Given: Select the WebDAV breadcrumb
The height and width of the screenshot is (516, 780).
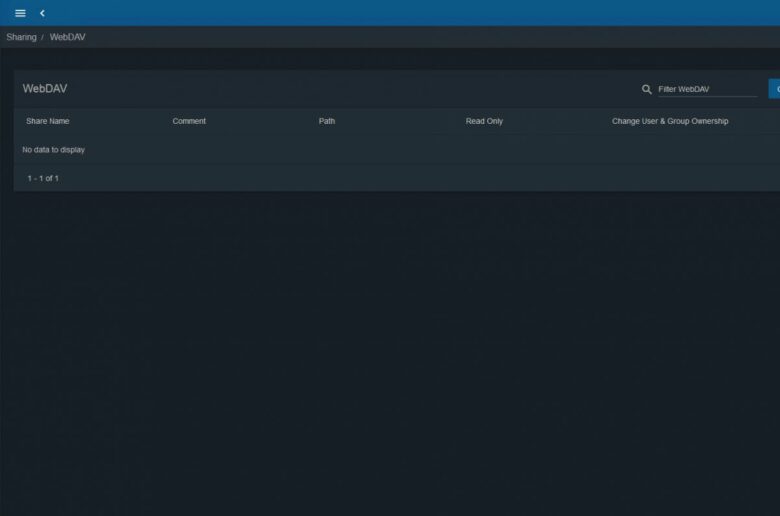Looking at the screenshot, I should (x=68, y=37).
